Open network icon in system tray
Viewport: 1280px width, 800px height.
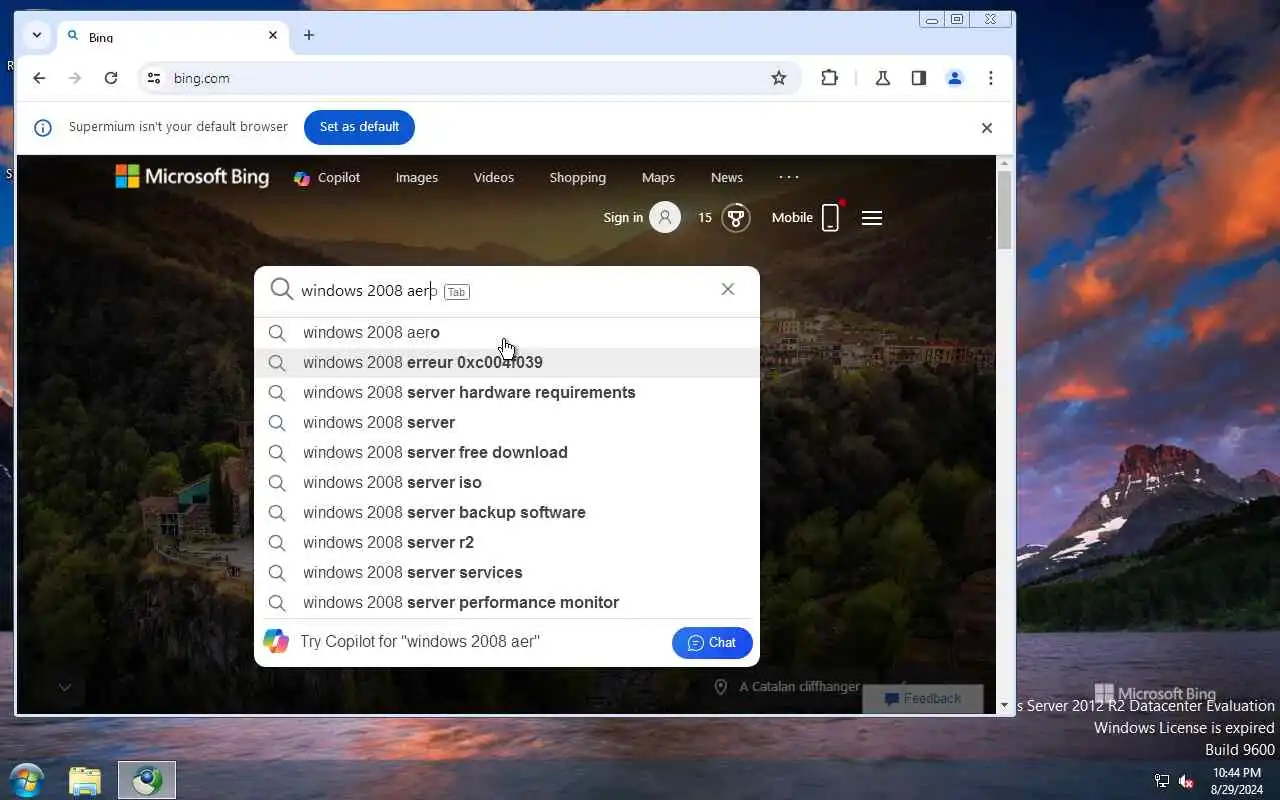click(1162, 781)
